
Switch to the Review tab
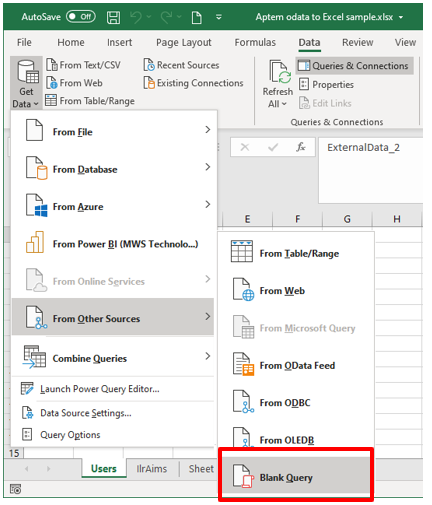358,42
